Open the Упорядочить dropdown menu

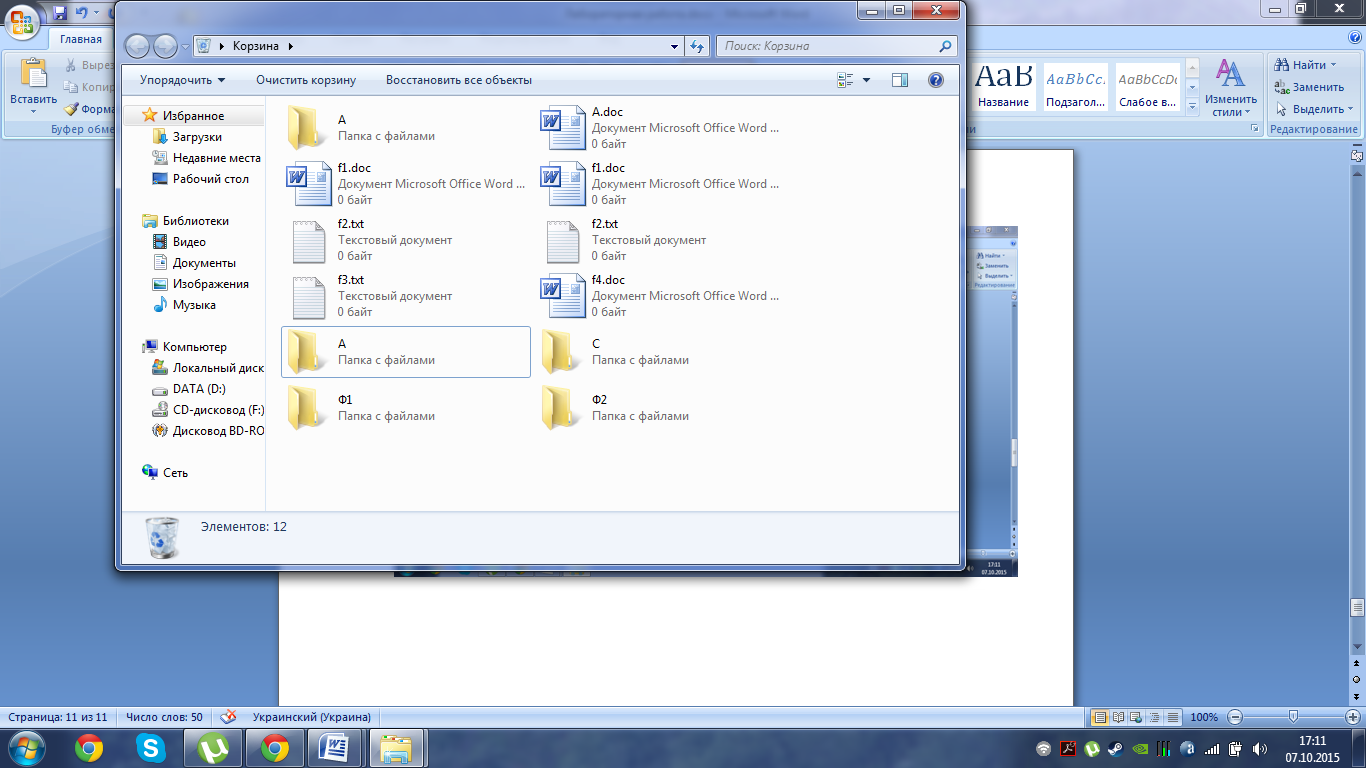[183, 80]
